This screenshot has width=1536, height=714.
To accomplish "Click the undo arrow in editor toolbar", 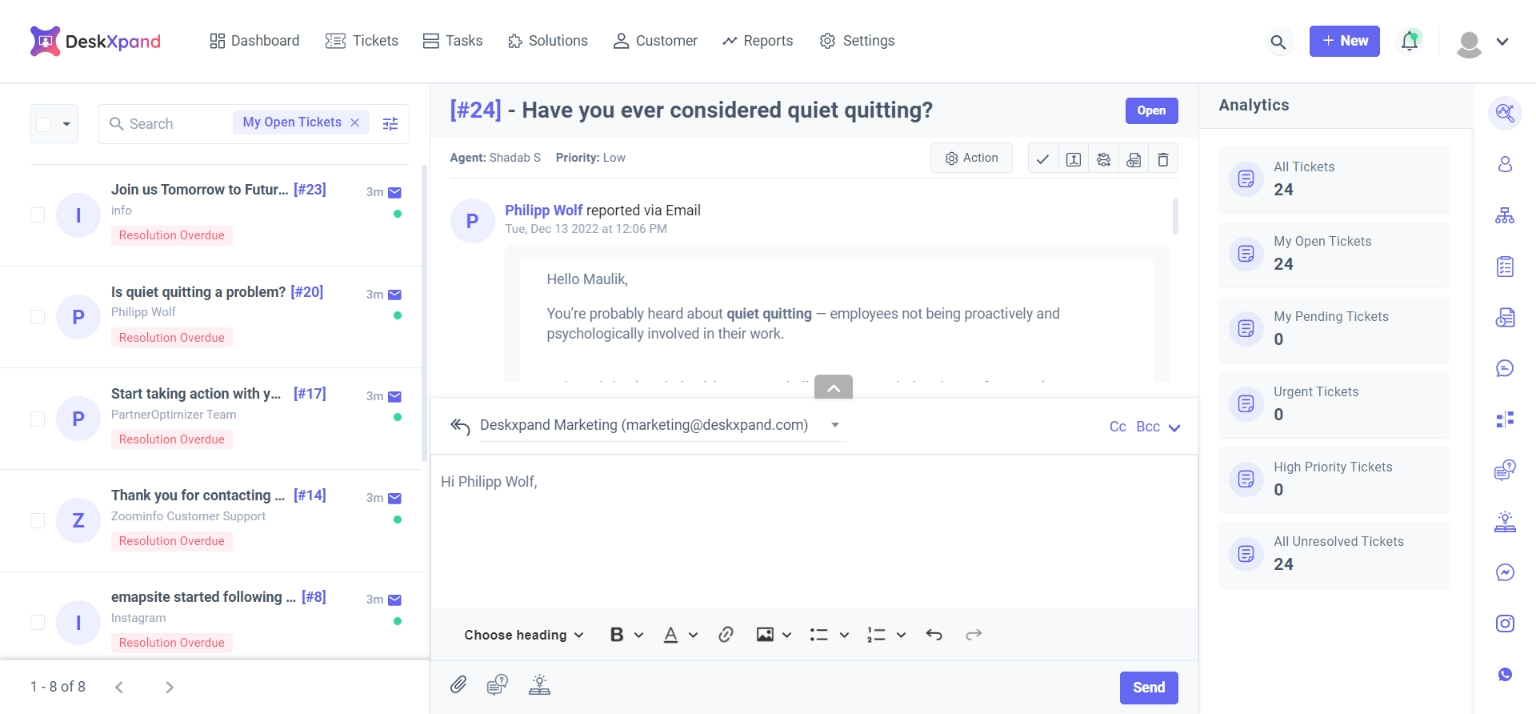I will point(934,635).
